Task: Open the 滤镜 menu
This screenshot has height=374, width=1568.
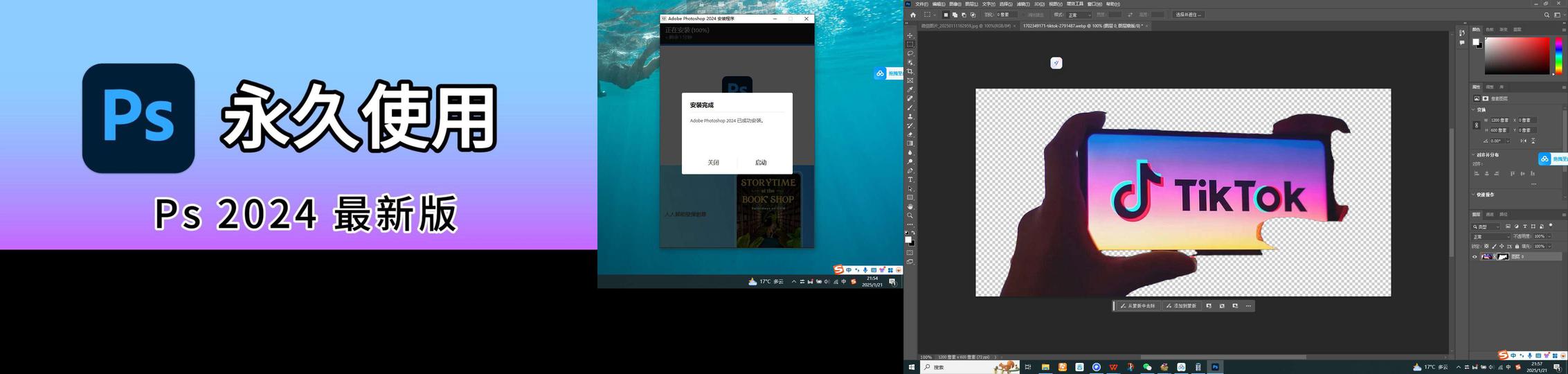Action: (x=1022, y=4)
